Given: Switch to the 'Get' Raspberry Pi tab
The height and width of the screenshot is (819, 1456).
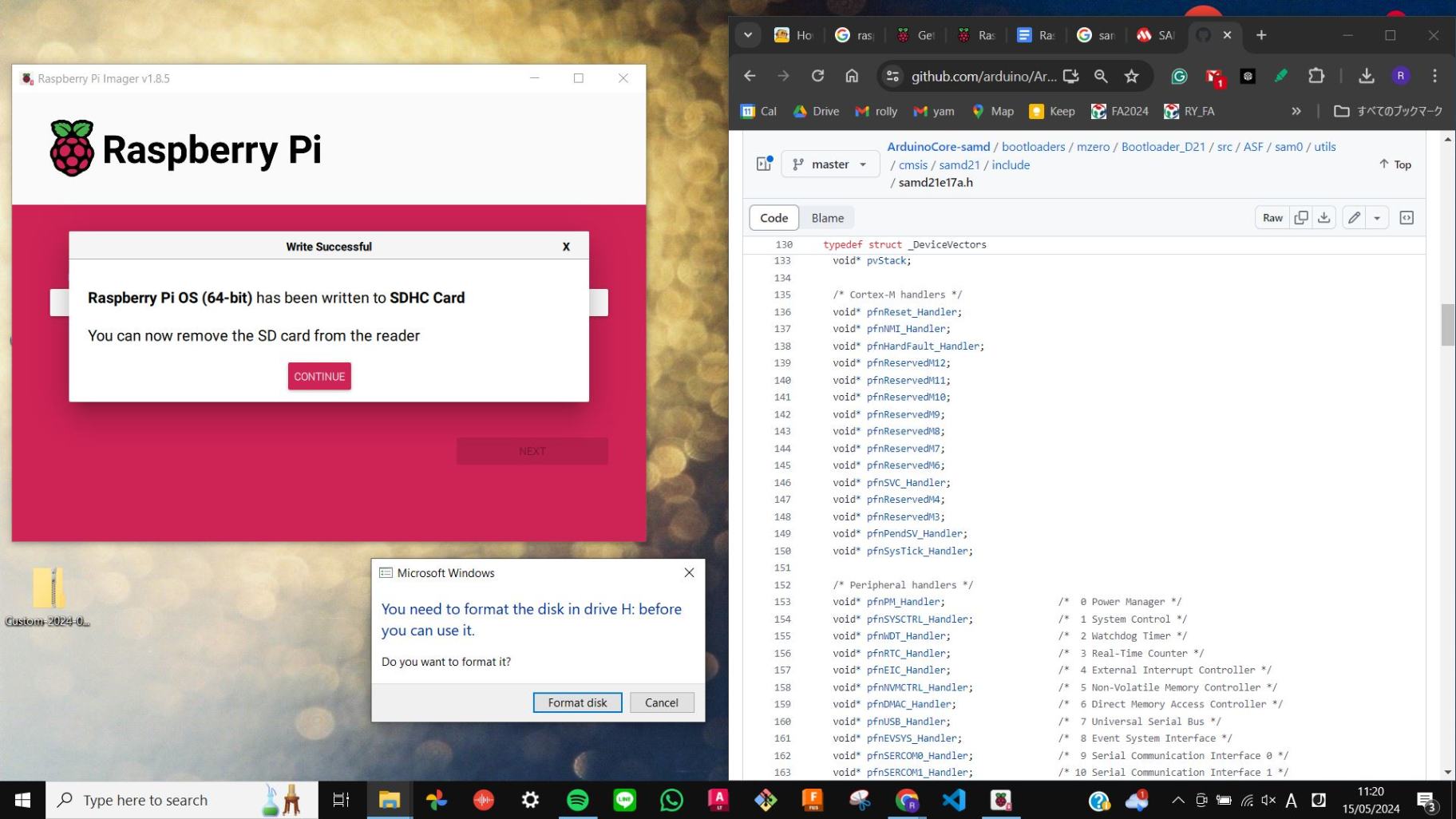Looking at the screenshot, I should pyautogui.click(x=916, y=35).
